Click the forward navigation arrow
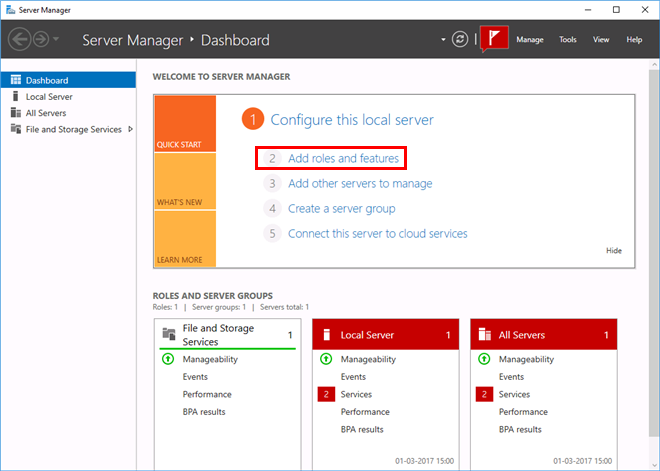The width and height of the screenshot is (660, 471). 41,40
